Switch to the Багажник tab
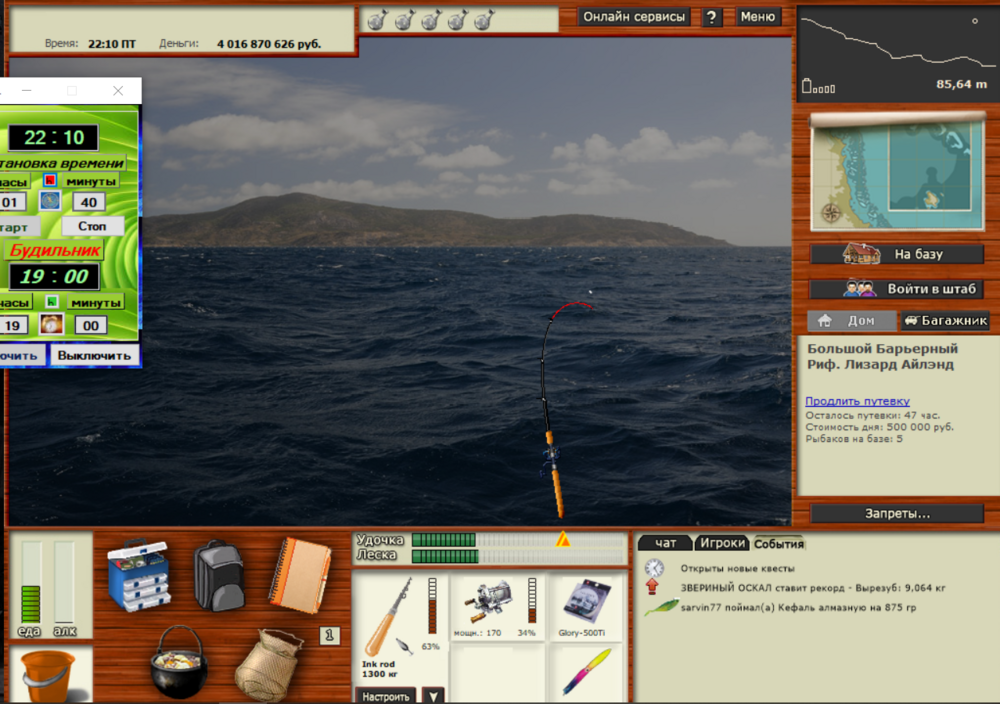 (945, 321)
